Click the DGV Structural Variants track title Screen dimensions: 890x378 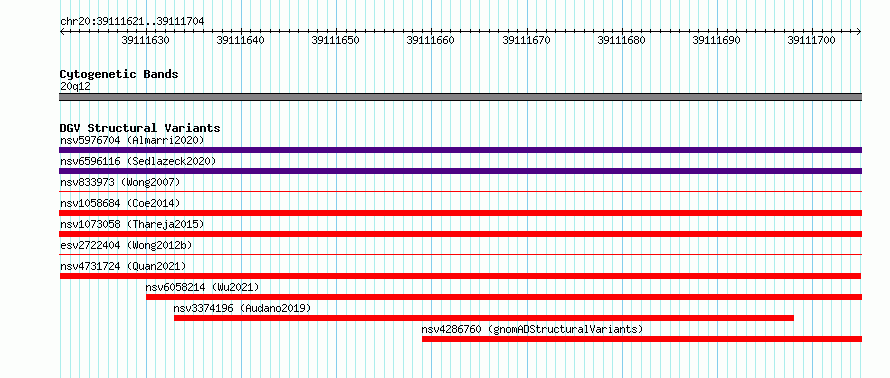[140, 128]
